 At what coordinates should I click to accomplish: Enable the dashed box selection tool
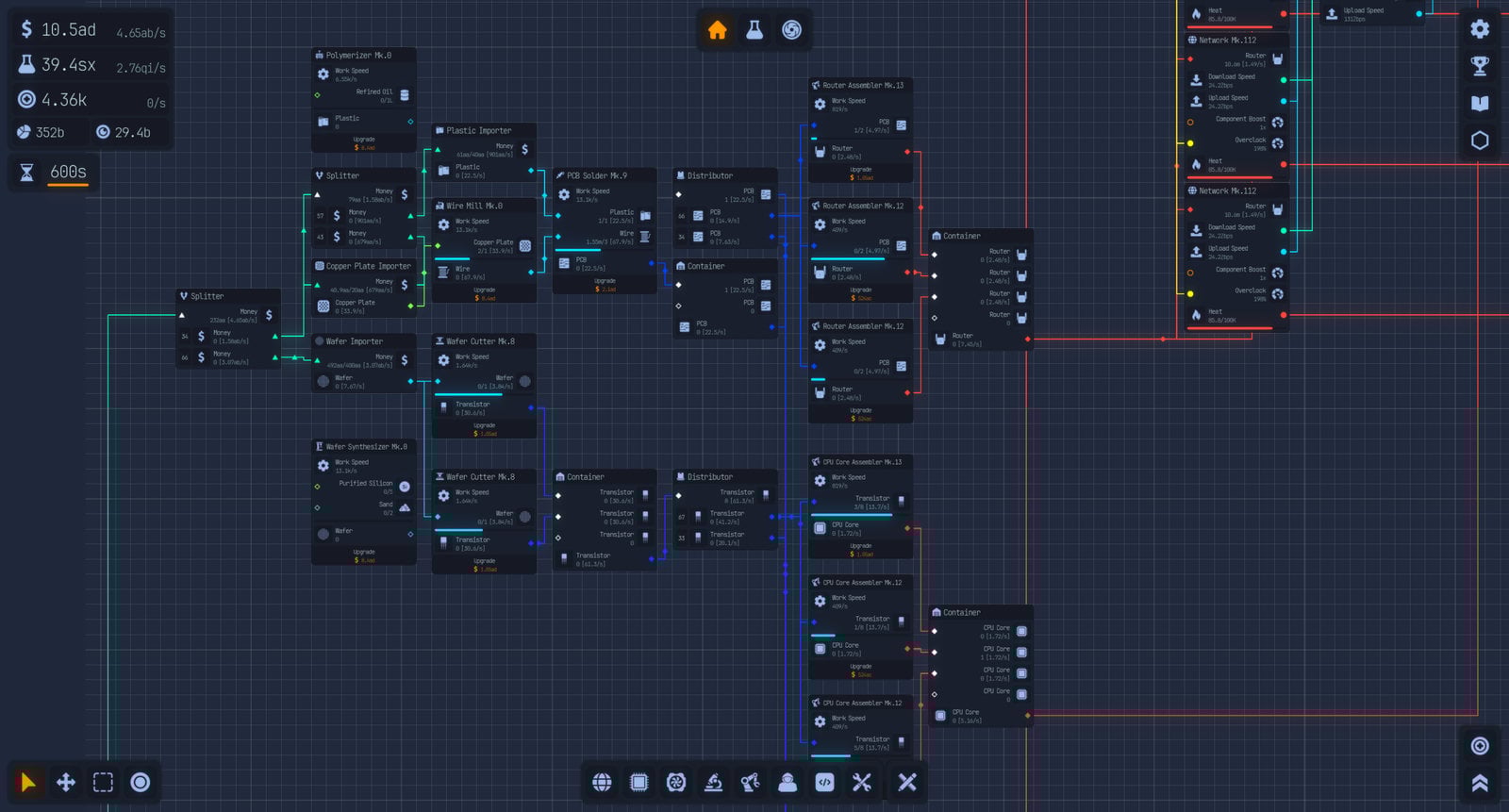click(x=103, y=782)
